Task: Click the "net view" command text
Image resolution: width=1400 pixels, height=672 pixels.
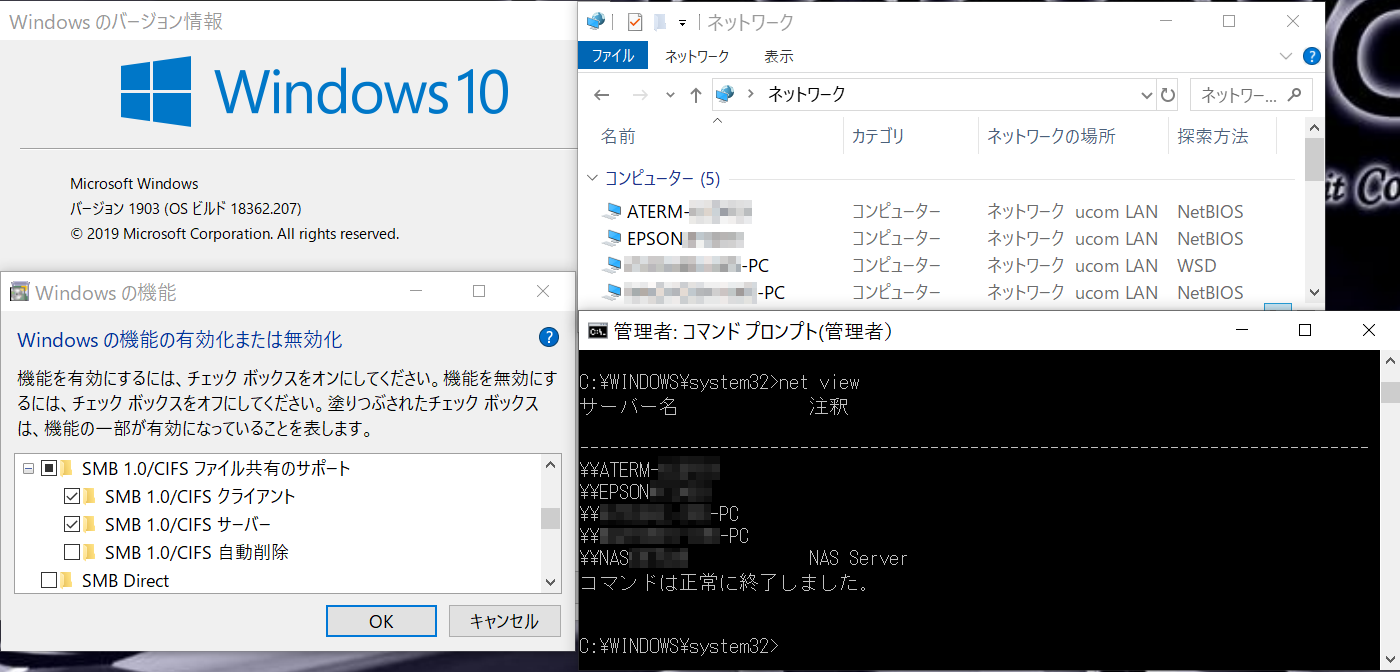Action: click(819, 382)
